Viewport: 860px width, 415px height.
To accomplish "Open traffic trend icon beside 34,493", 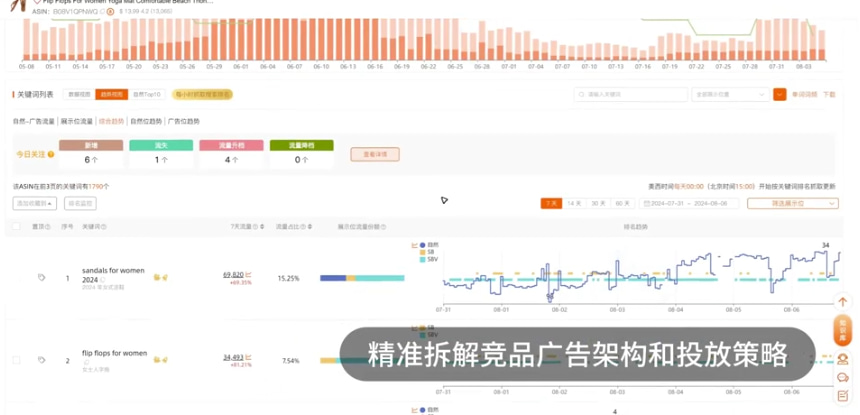I will 248,357.
